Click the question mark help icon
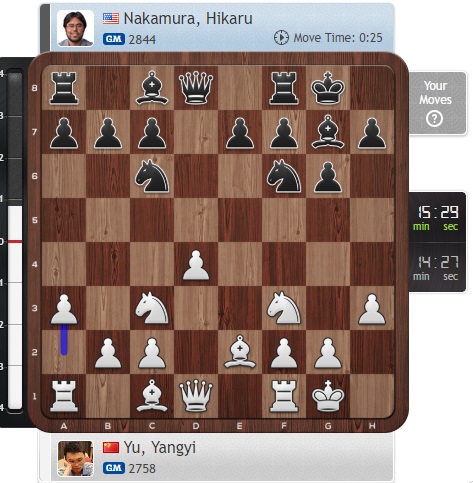This screenshot has width=473, height=483. (x=434, y=118)
